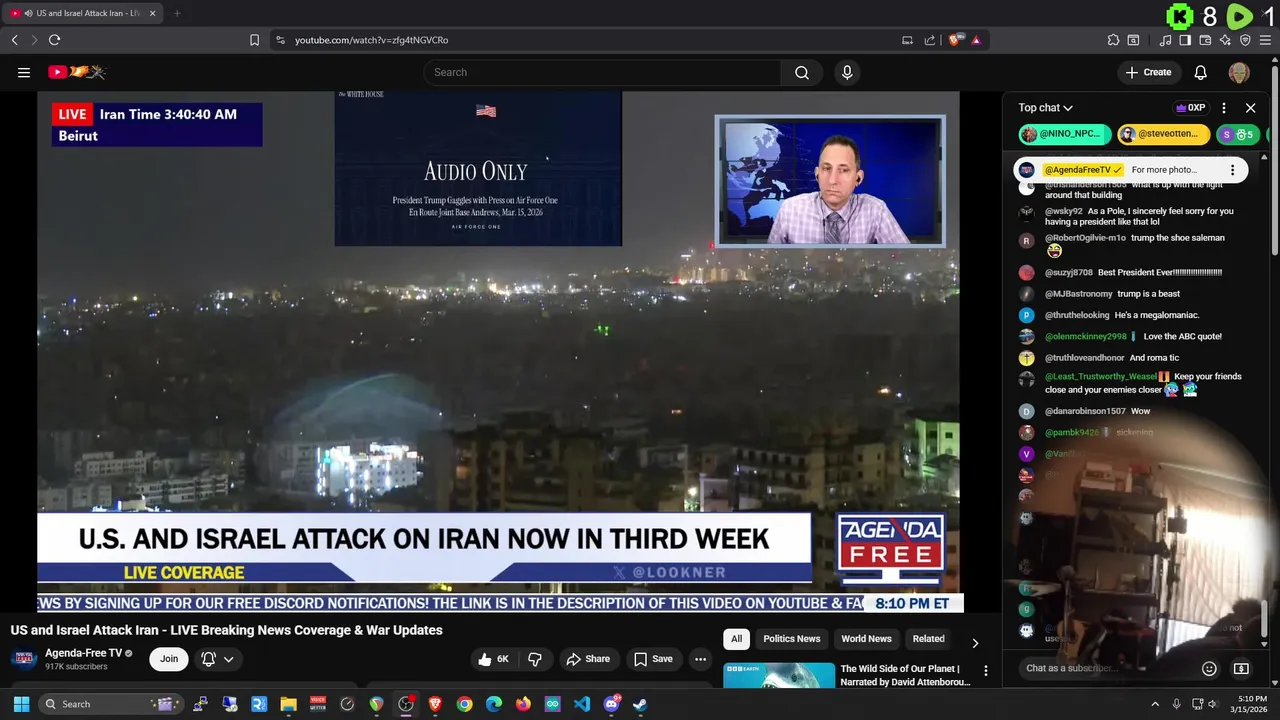Expand the notification bell dropdown next to Join
Image resolution: width=1280 pixels, height=720 pixels.
pyautogui.click(x=229, y=659)
